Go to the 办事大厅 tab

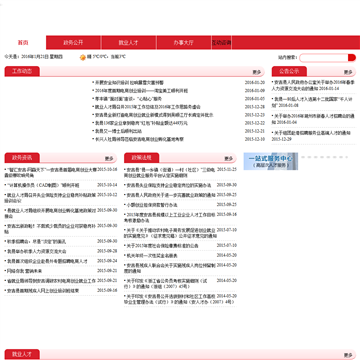pyautogui.click(x=184, y=43)
